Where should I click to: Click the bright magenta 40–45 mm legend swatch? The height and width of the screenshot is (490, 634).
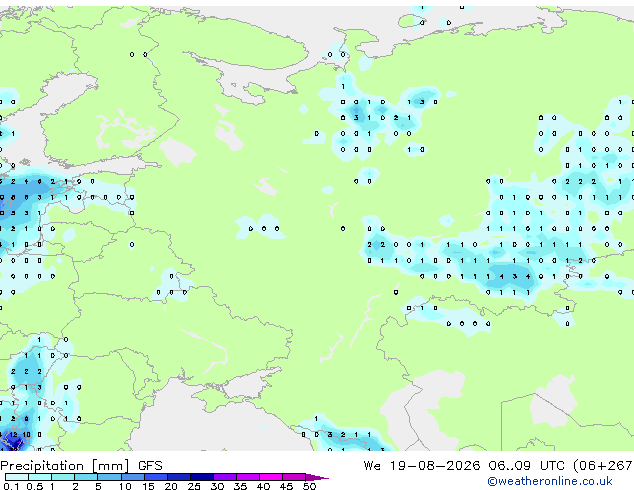tap(271, 477)
